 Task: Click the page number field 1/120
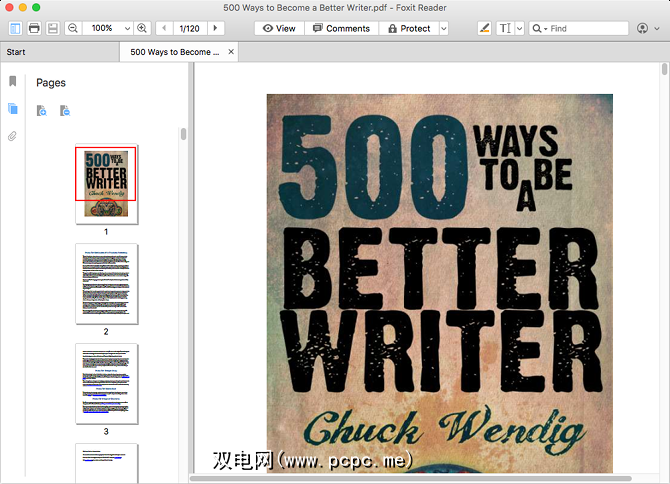[190, 29]
